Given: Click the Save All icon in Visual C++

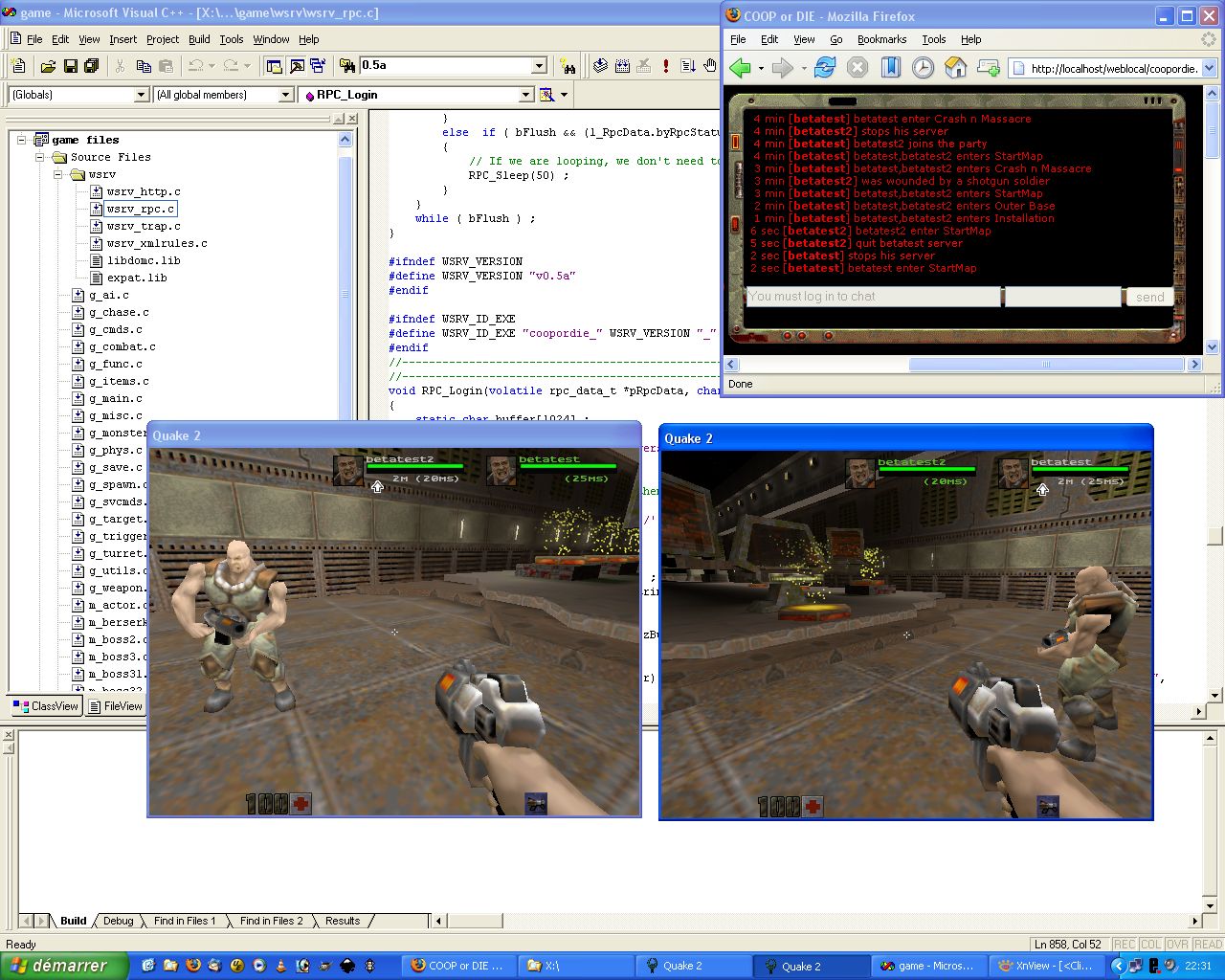Looking at the screenshot, I should (x=92, y=66).
